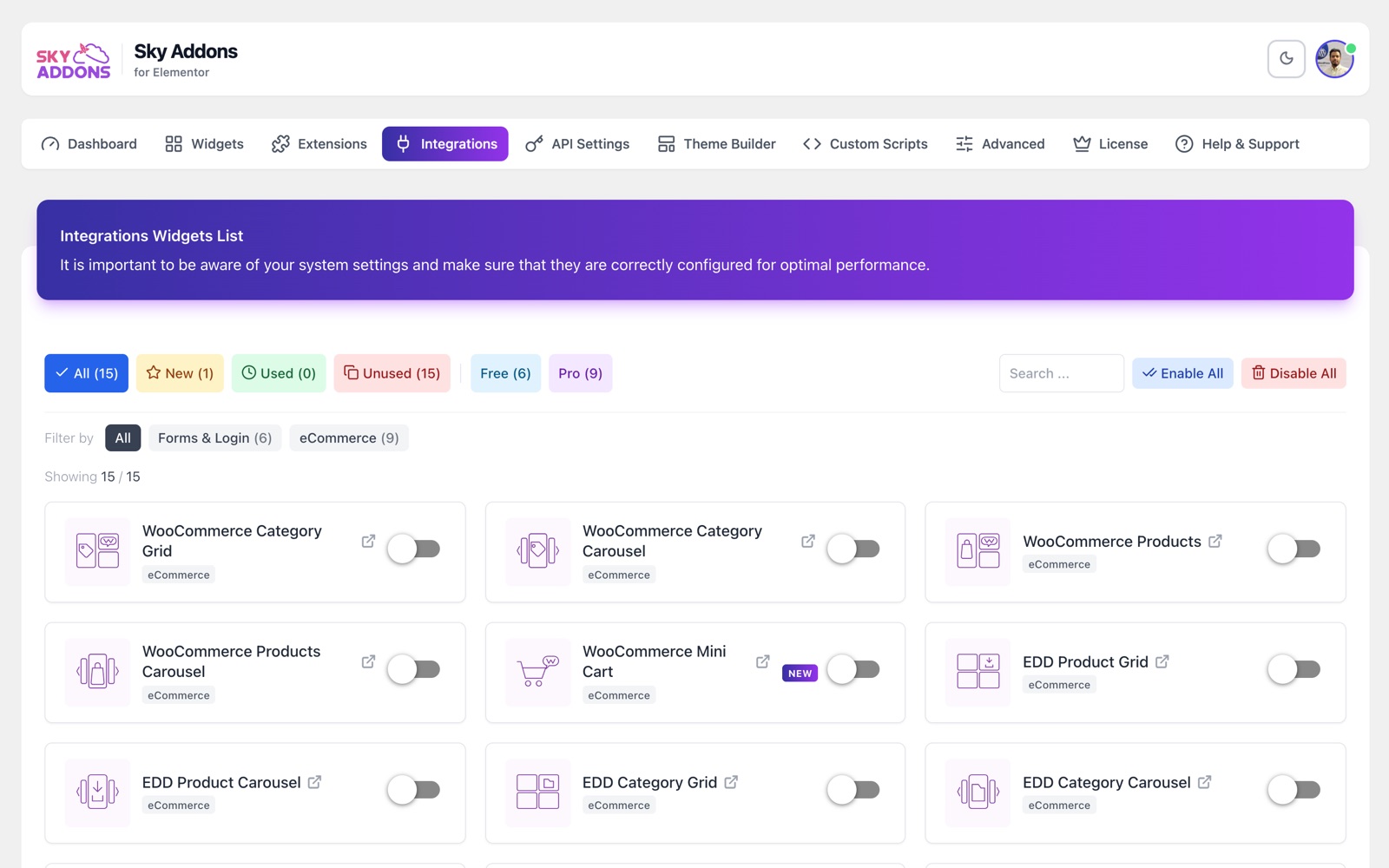Click the WooCommerce Mini Cart widget icon
This screenshot has height=868, width=1389.
[x=538, y=672]
